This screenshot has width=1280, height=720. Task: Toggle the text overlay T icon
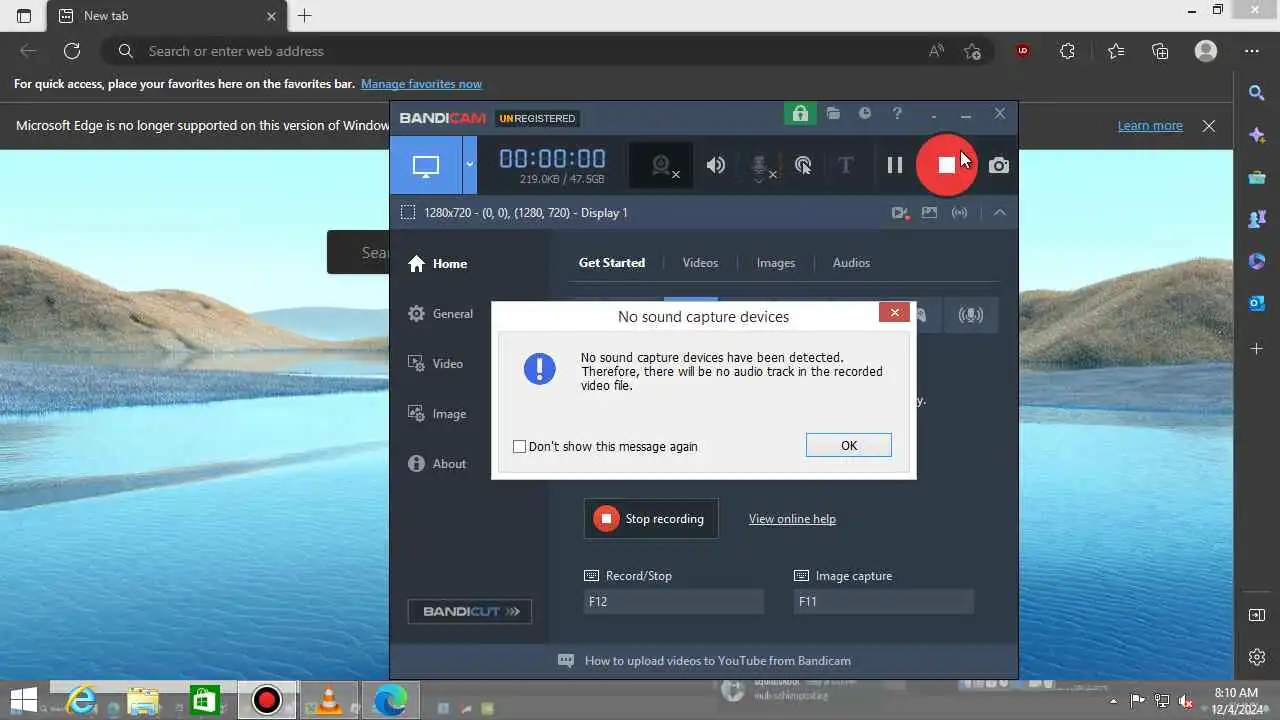point(845,165)
